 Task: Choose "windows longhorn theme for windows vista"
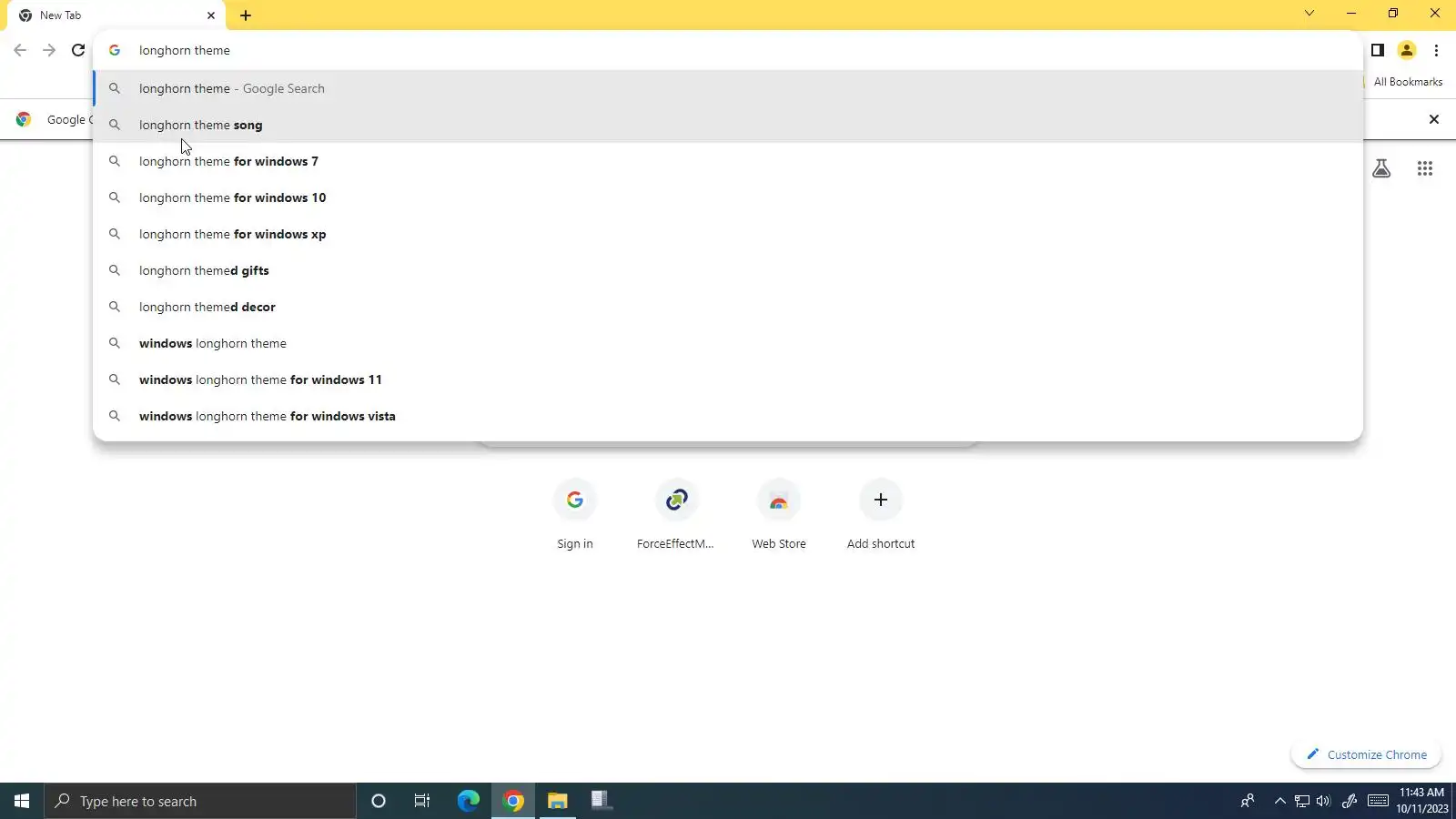(728, 416)
